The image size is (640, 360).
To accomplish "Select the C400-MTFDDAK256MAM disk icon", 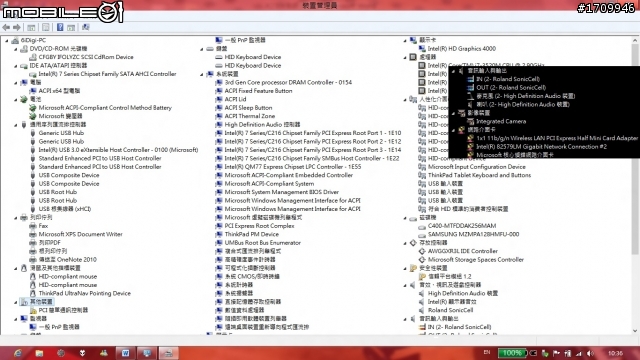I will 422,226.
